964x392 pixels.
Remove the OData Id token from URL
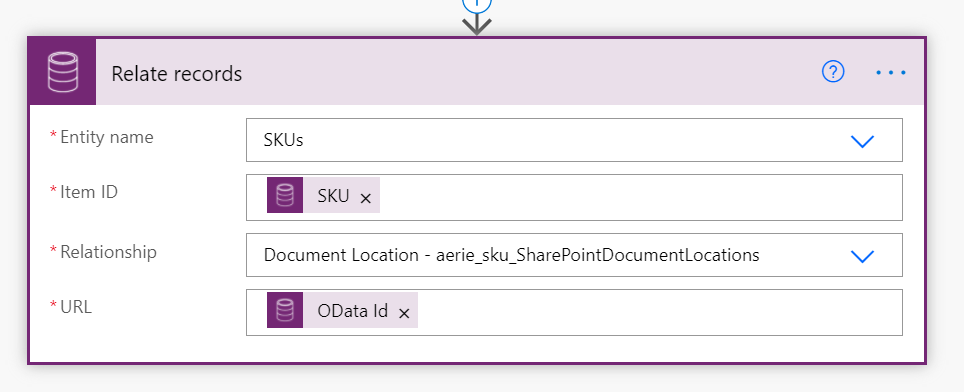[404, 313]
